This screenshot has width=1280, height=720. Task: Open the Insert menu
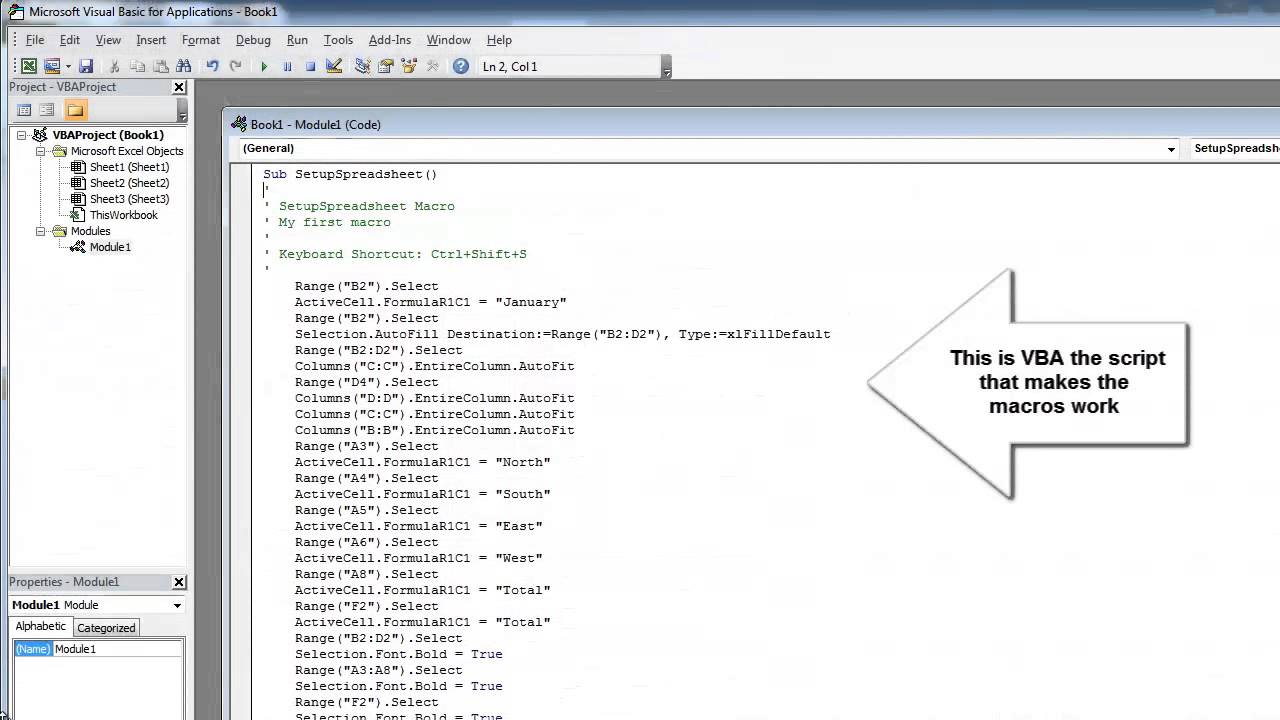pyautogui.click(x=151, y=40)
